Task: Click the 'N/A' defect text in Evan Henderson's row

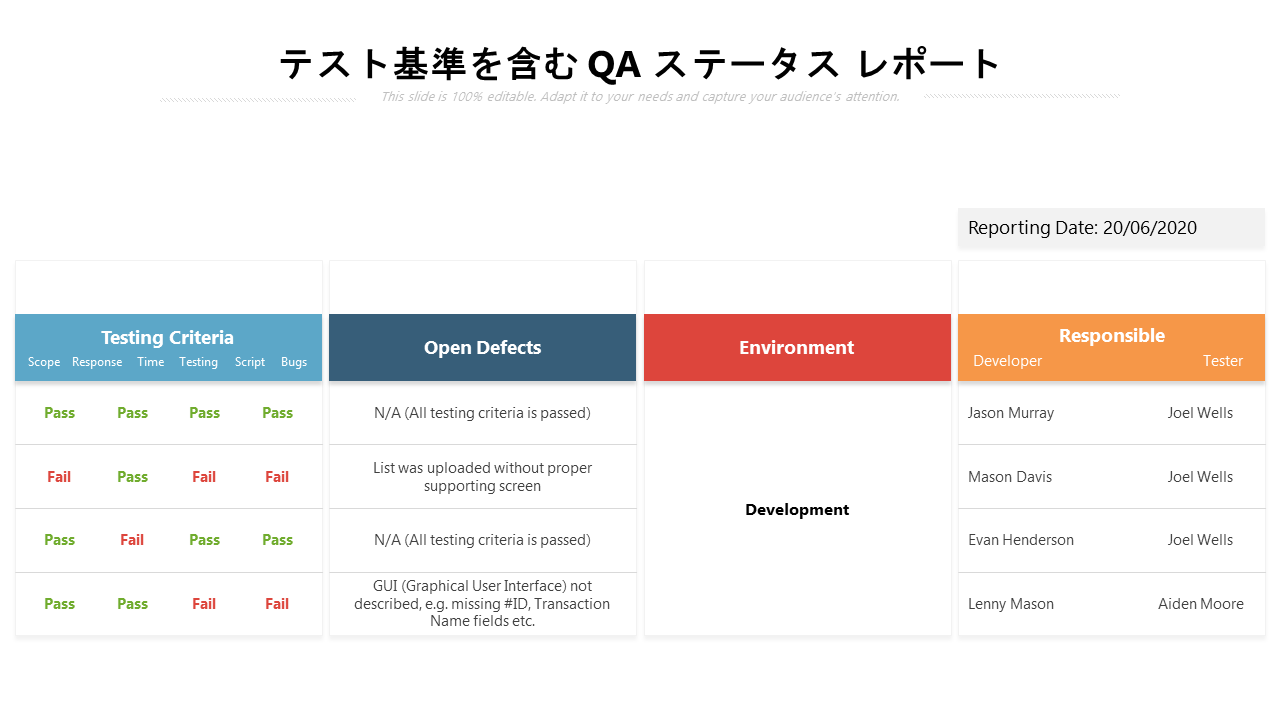Action: 482,540
